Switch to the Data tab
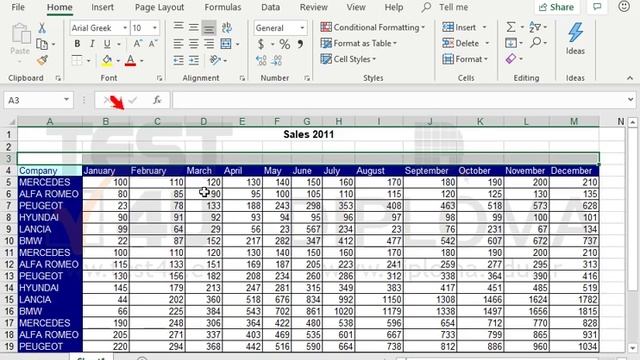Image resolution: width=640 pixels, height=360 pixels. (x=271, y=7)
